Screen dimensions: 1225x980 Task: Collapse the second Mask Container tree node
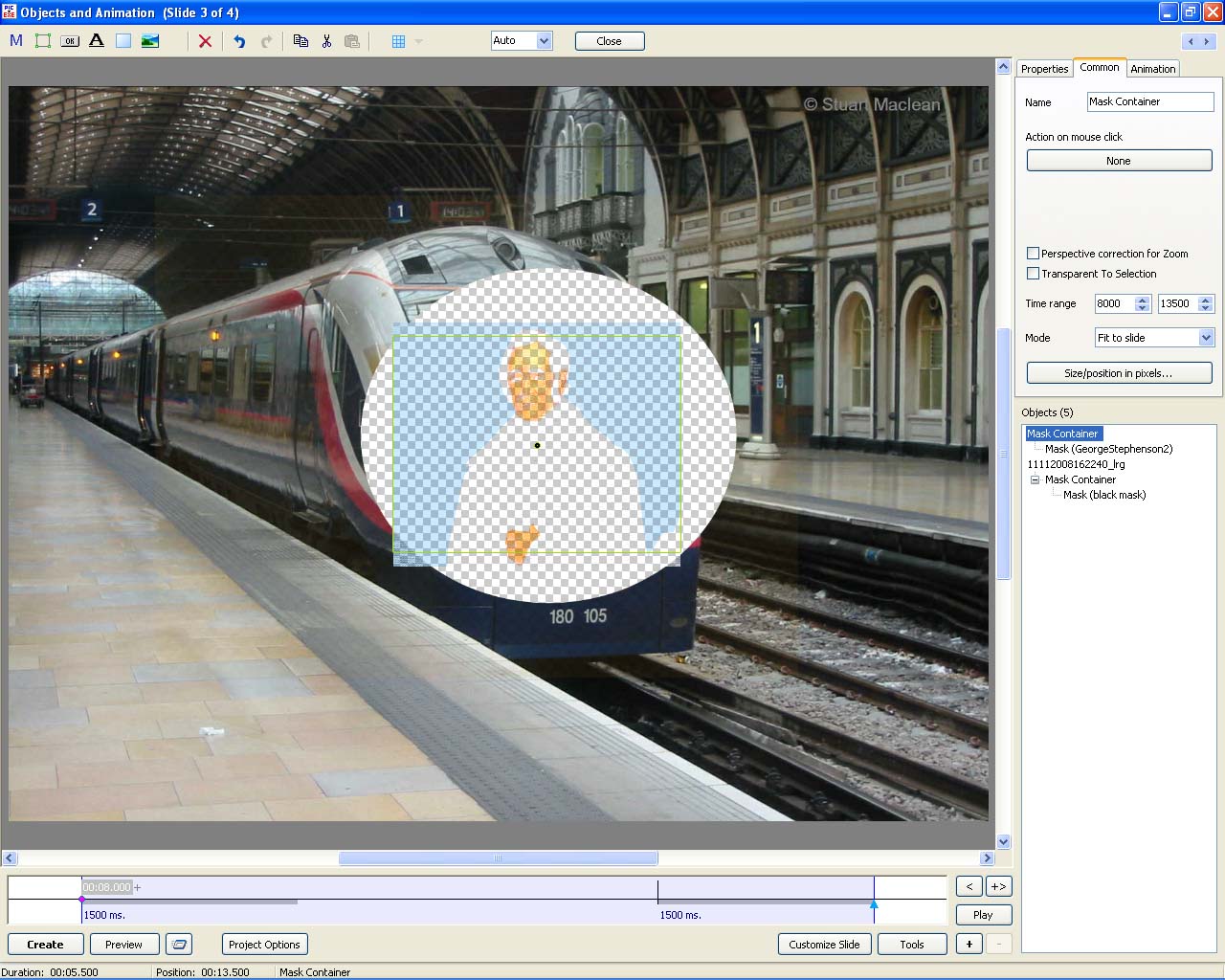[1035, 479]
